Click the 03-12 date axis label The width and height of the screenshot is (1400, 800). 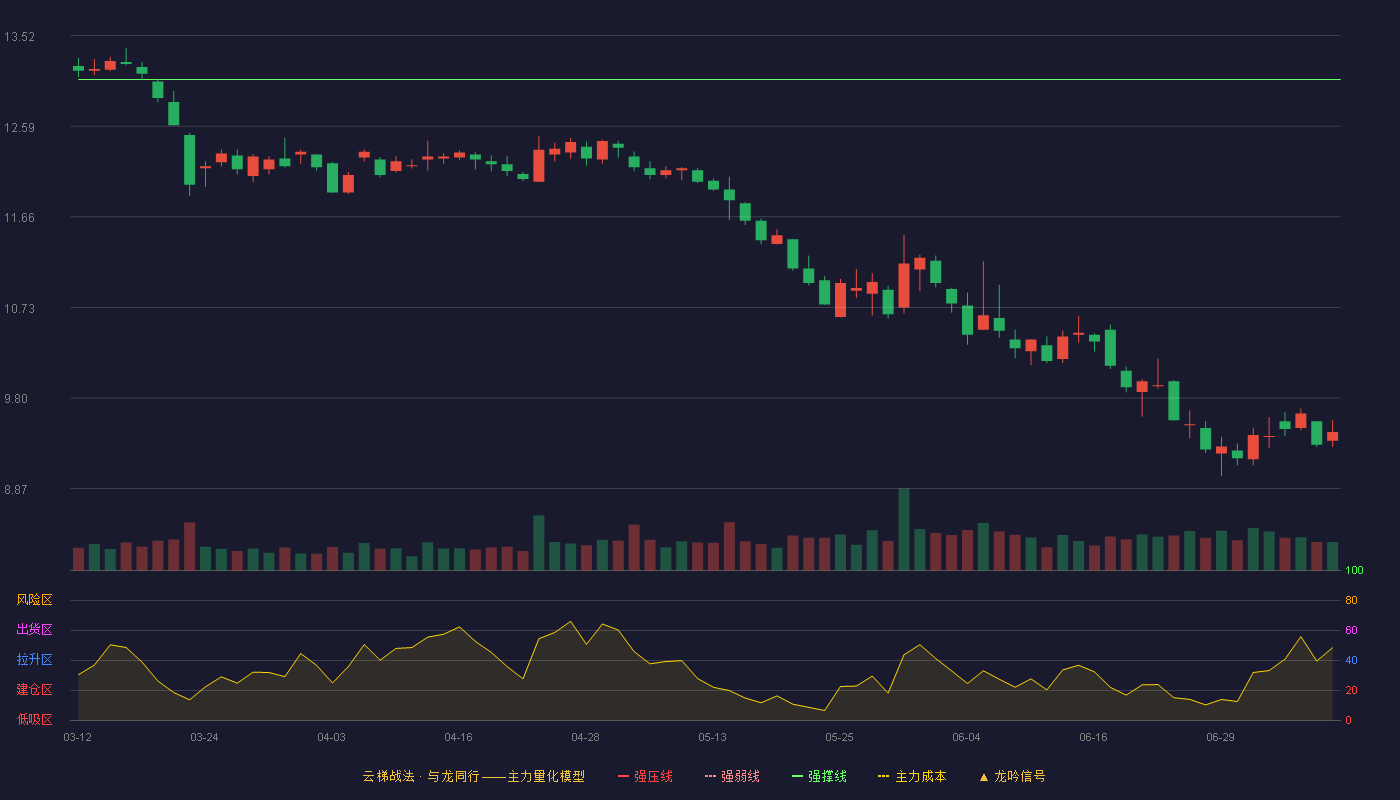click(78, 737)
